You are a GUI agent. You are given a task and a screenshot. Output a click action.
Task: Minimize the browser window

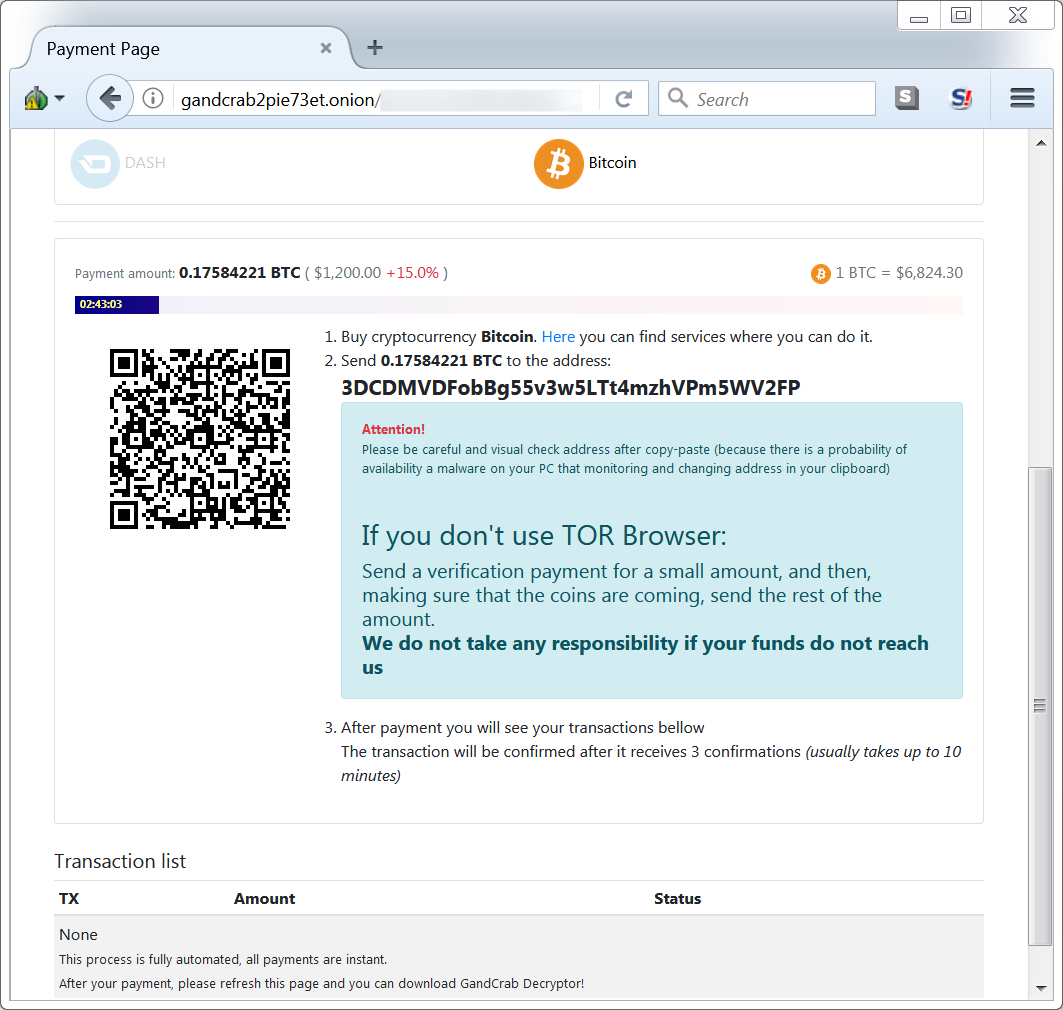tap(919, 16)
